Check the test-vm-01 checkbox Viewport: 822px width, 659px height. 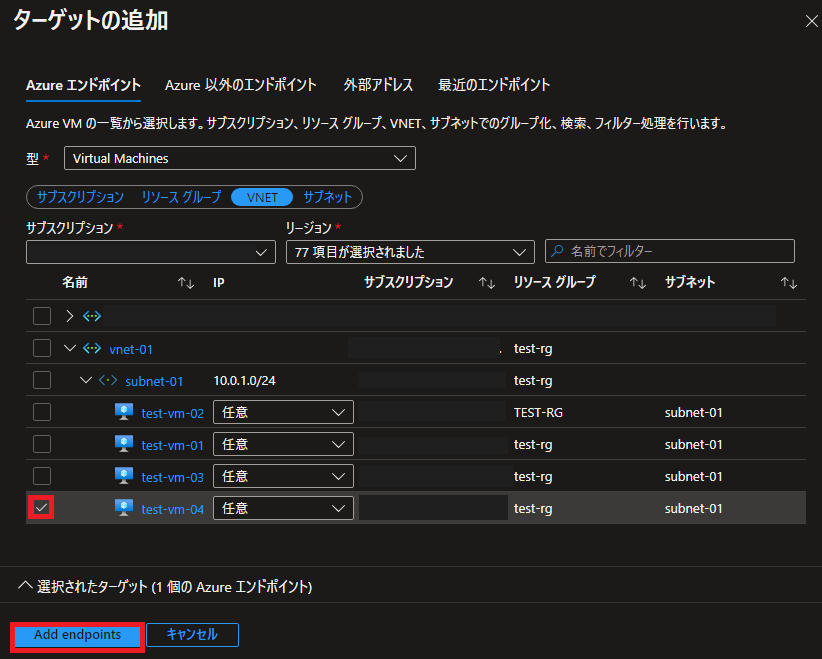coord(42,444)
